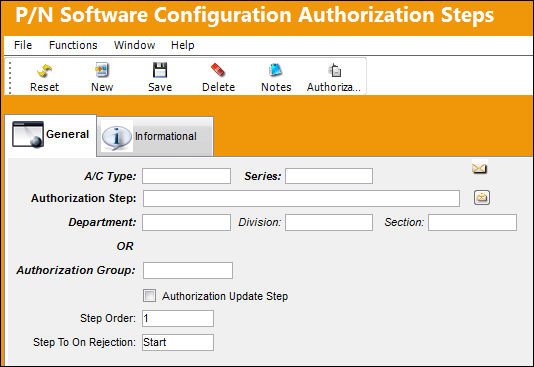Click the 'OR' text

coord(125,246)
